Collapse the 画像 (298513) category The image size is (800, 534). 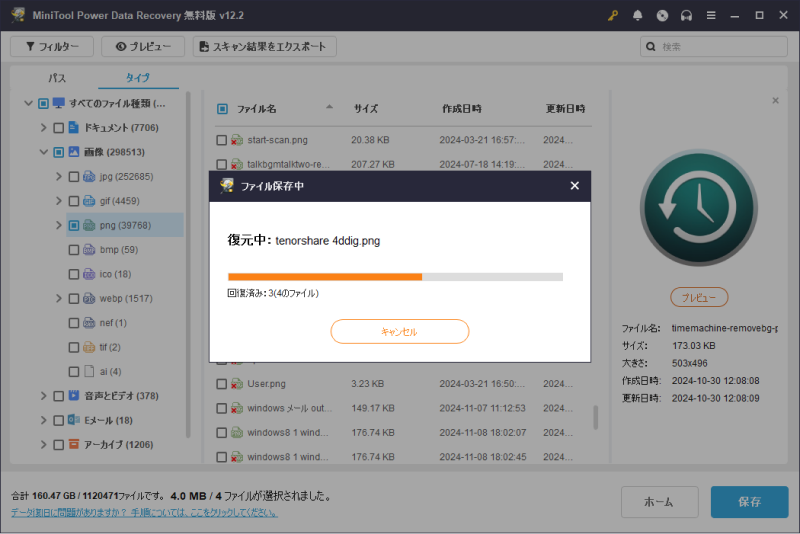(43, 152)
